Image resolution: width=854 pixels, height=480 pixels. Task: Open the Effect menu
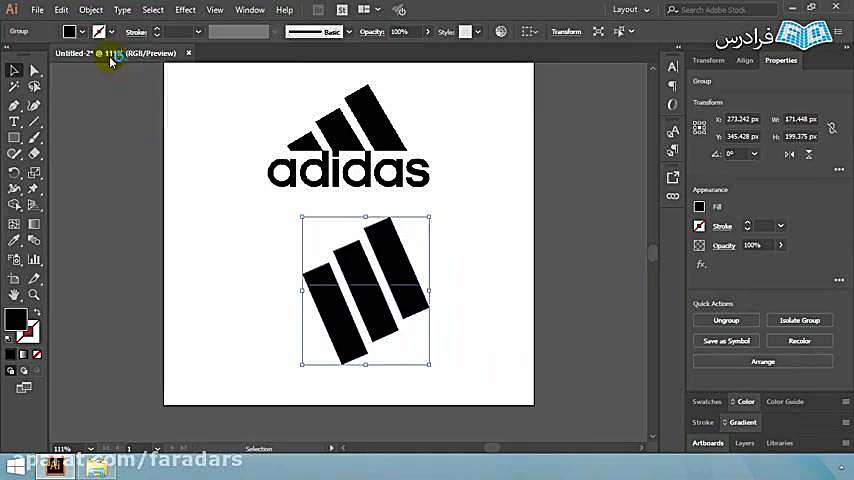coord(185,10)
